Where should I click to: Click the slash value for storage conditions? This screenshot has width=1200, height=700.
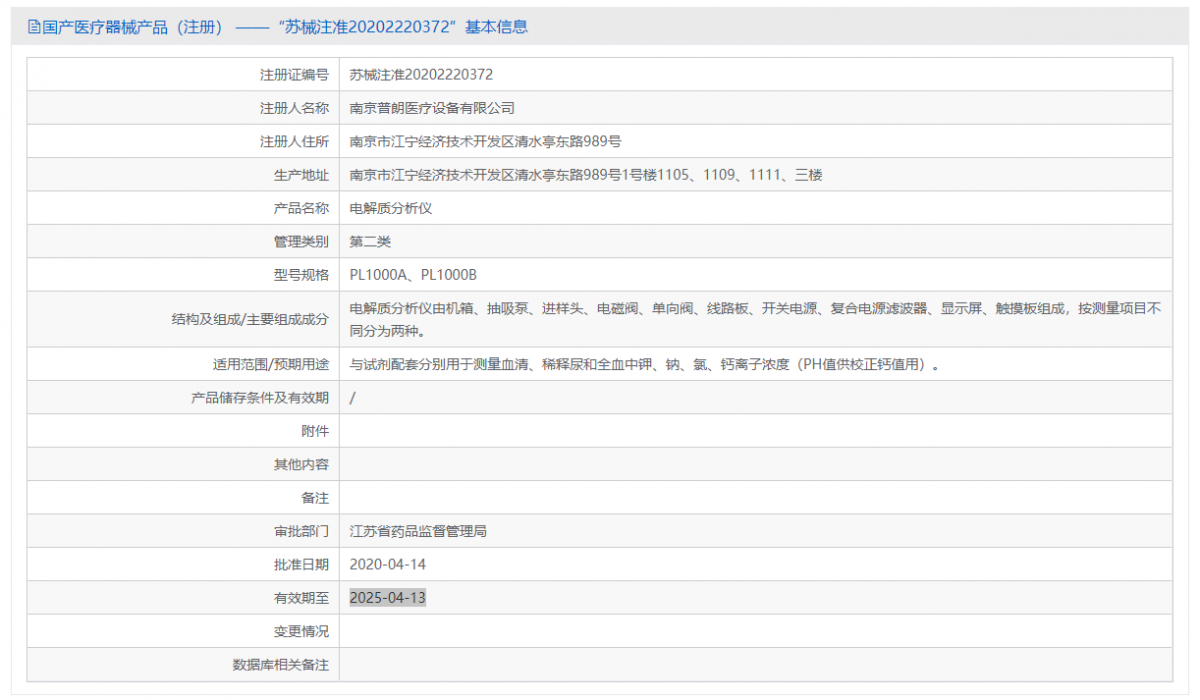(x=352, y=398)
